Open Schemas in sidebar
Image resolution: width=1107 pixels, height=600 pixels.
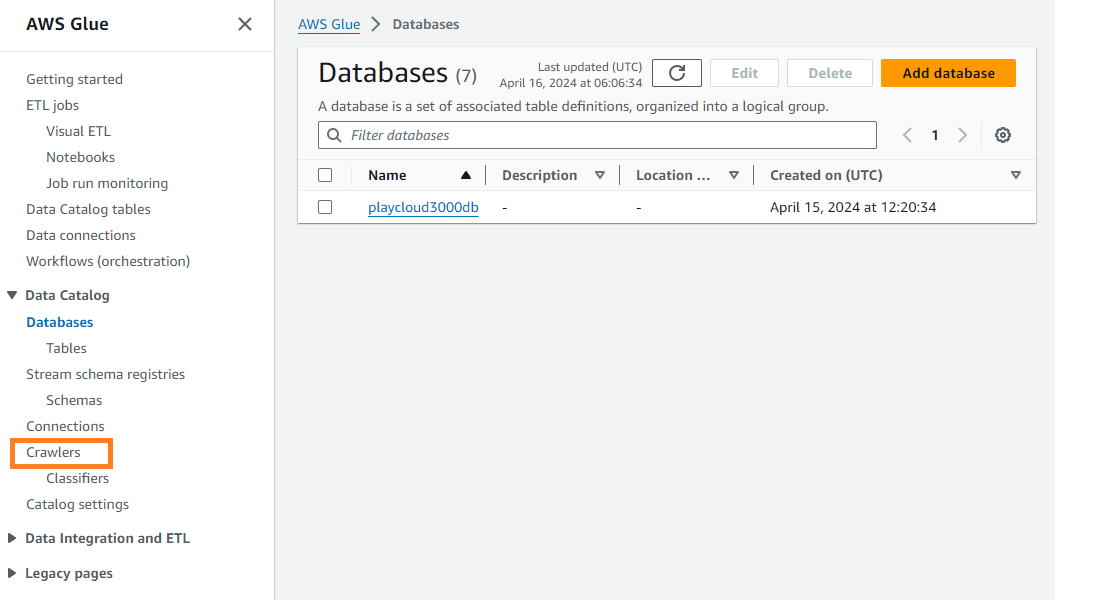tap(74, 400)
